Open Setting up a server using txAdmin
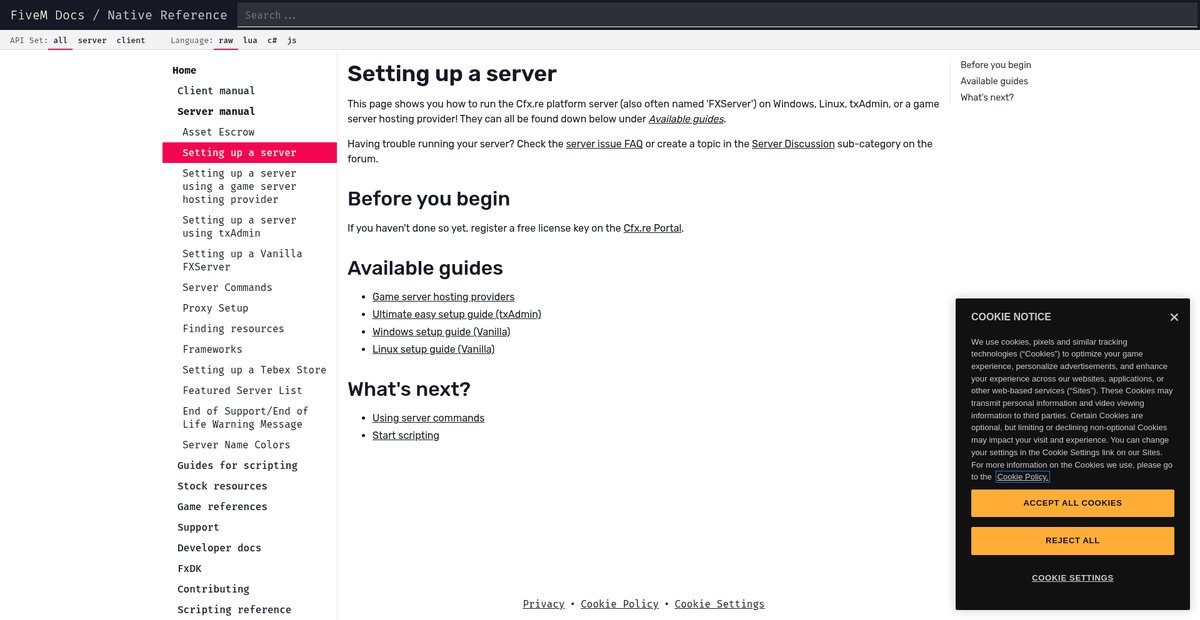Screen dimensions: 1200x620 (x=239, y=227)
